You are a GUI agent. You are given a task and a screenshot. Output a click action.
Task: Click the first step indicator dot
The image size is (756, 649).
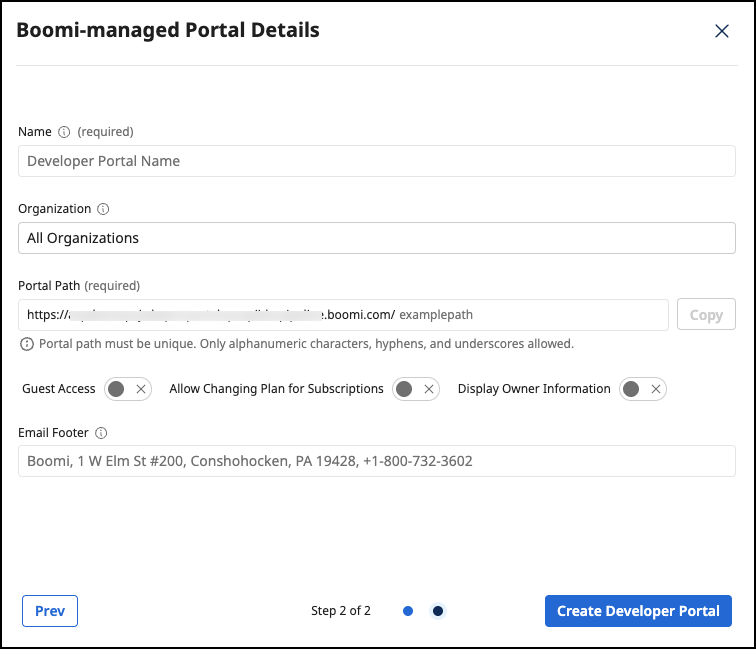(408, 611)
